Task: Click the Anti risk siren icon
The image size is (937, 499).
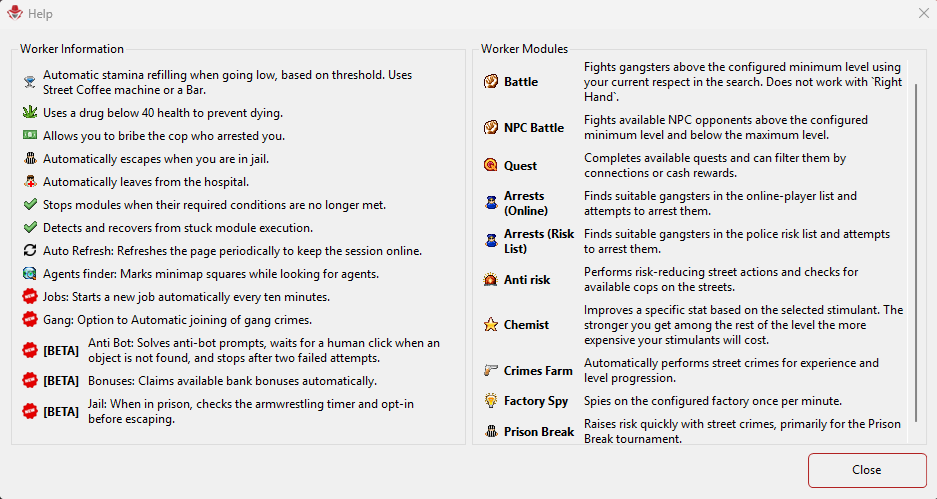Action: (491, 280)
